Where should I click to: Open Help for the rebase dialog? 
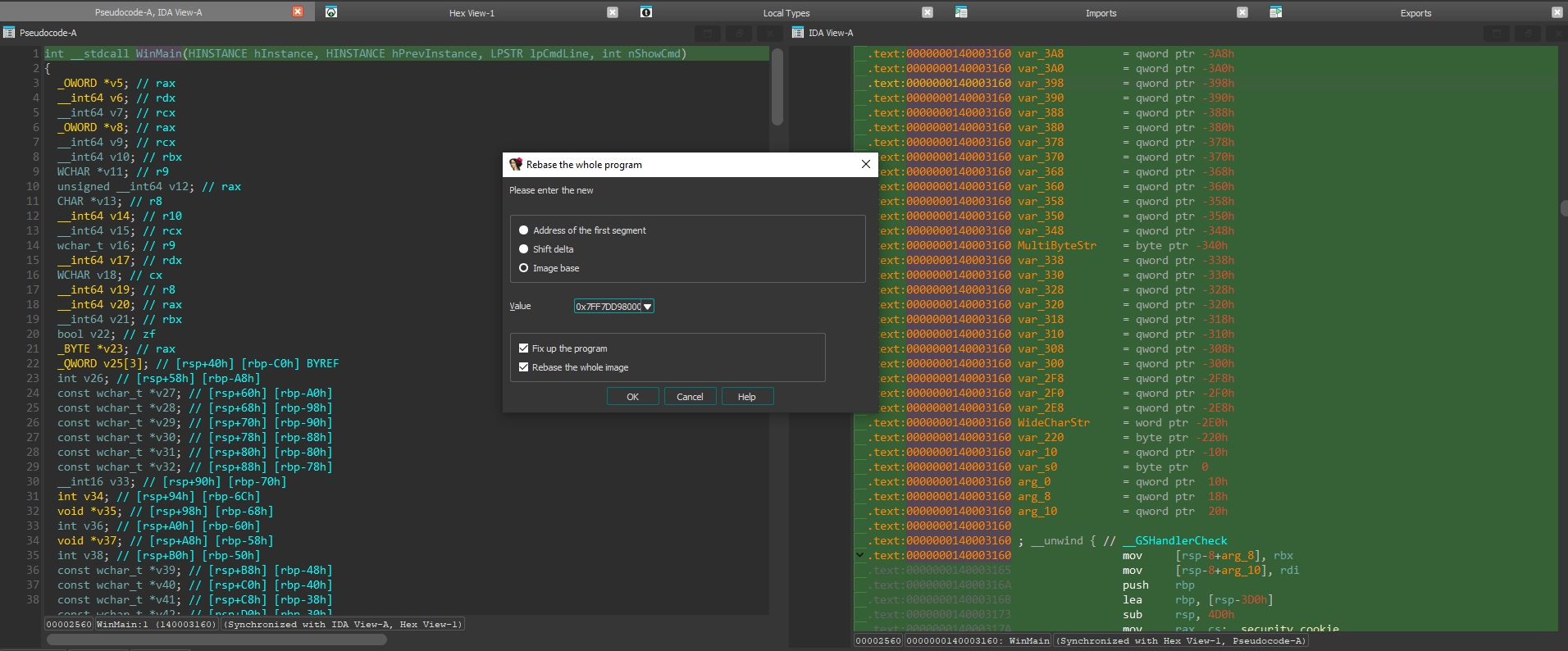[x=747, y=397]
